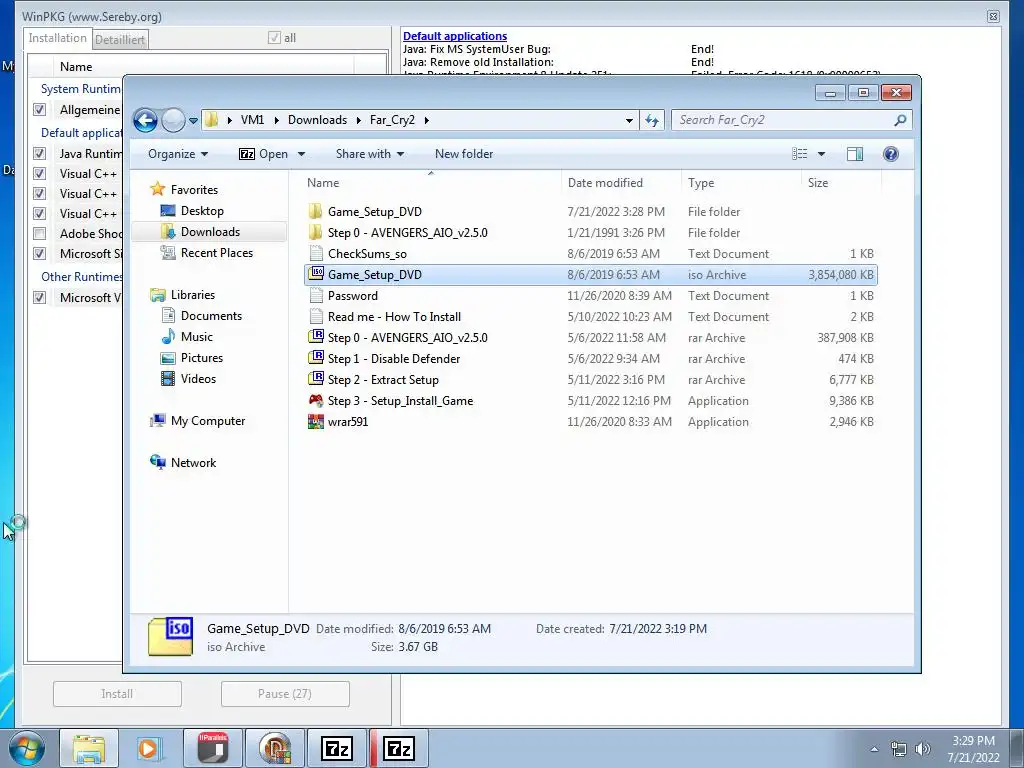Open My Computer in the navigation pane

coord(208,421)
